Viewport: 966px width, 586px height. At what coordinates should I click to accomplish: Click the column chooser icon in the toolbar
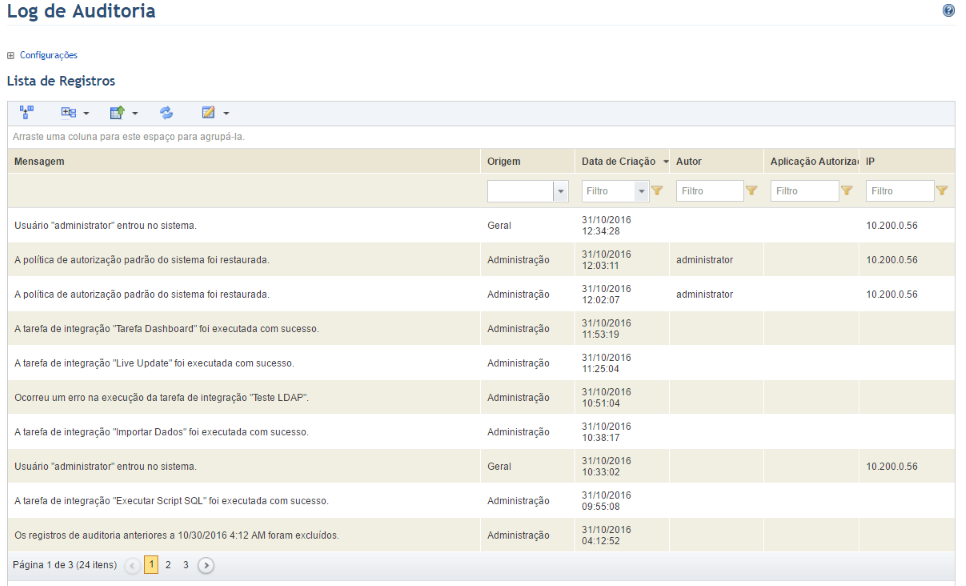(x=68, y=112)
